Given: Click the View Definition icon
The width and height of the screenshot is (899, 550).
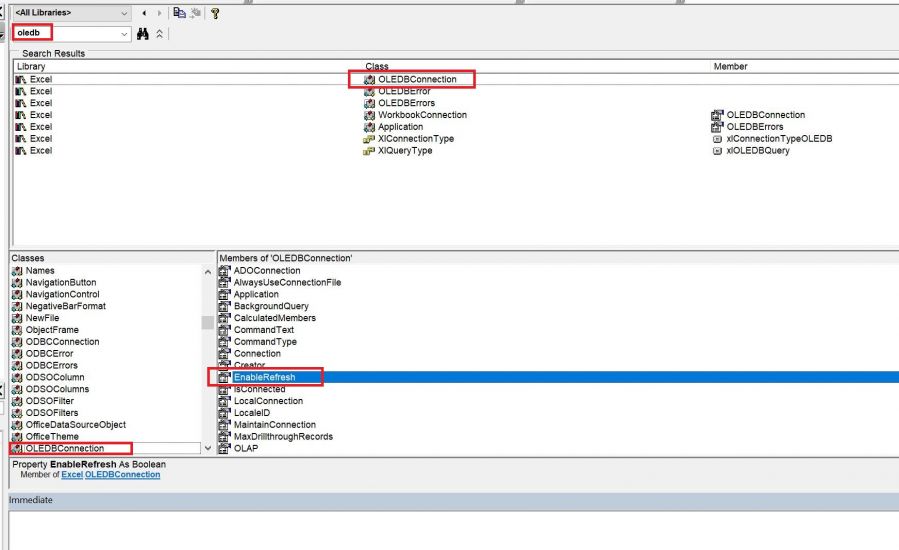Looking at the screenshot, I should tap(196, 13).
